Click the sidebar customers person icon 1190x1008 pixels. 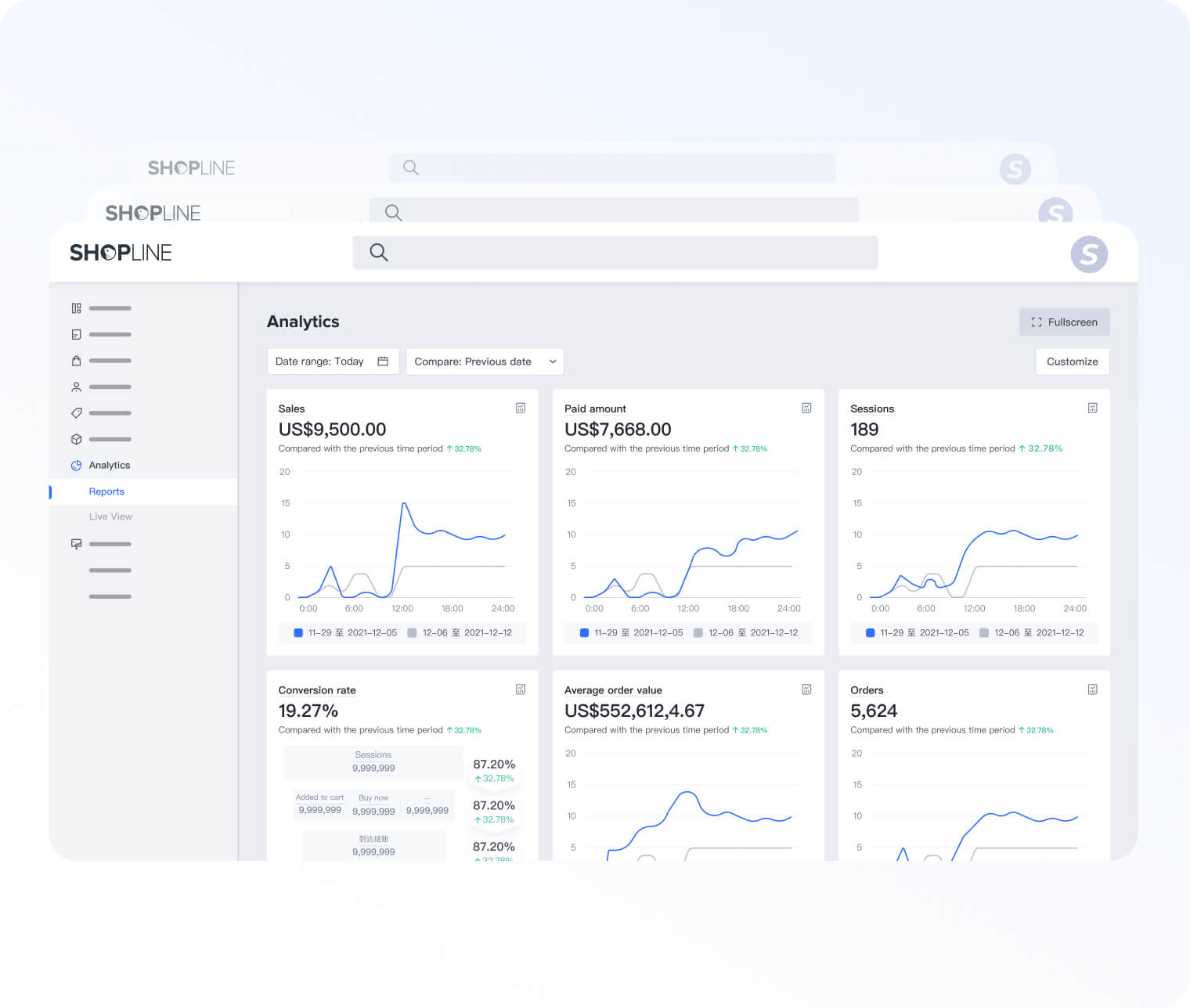(76, 387)
